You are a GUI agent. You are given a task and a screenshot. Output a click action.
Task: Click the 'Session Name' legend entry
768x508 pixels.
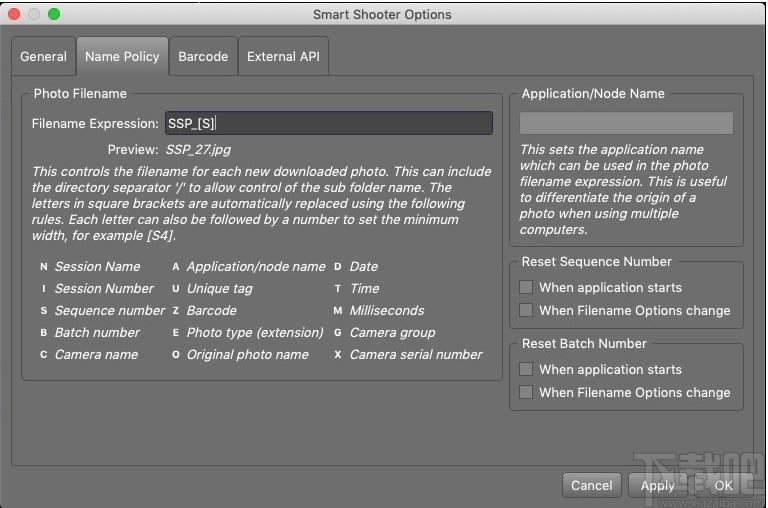tap(97, 266)
